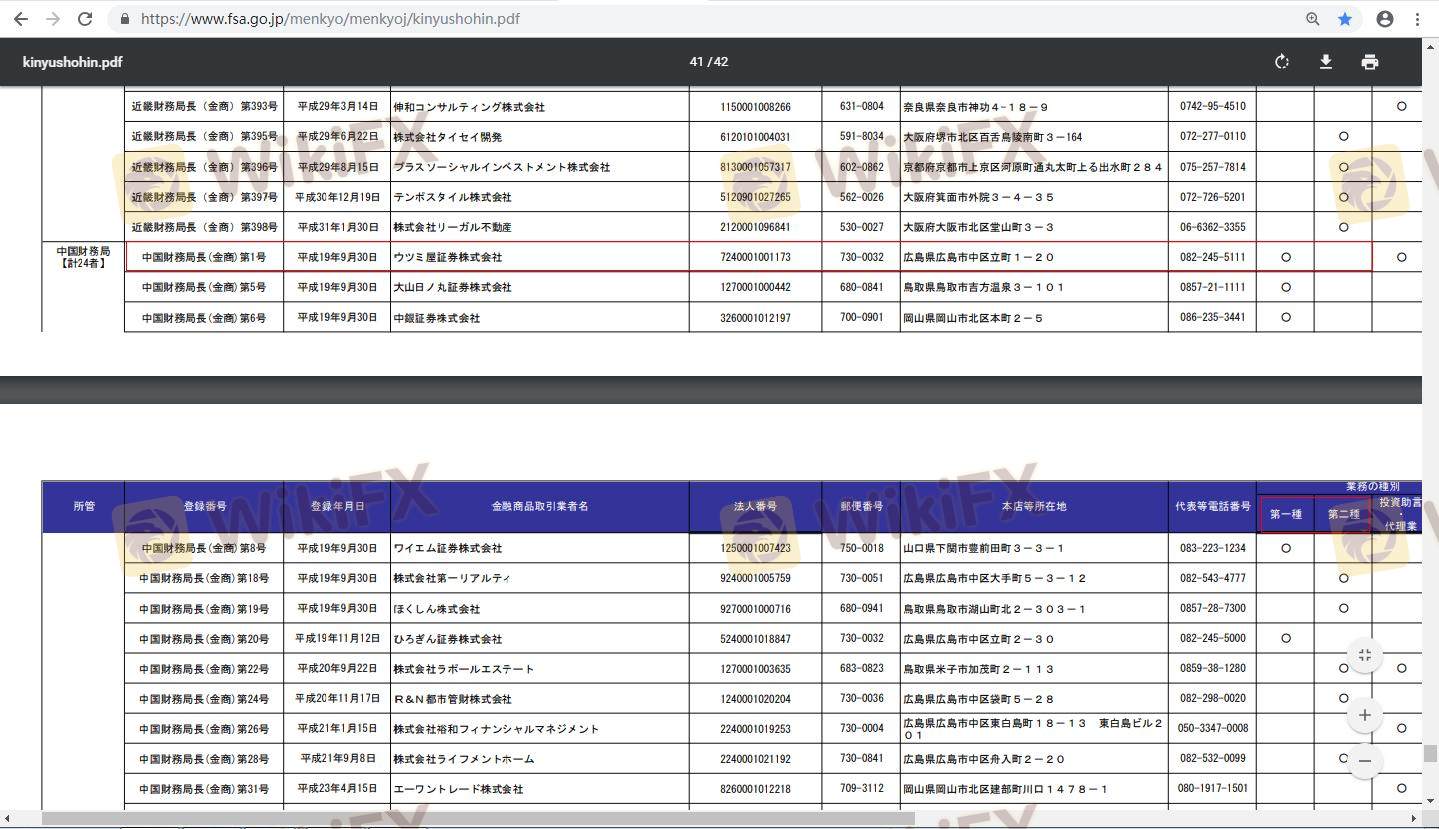
Task: Select the 第一種 column header
Action: tap(1286, 514)
